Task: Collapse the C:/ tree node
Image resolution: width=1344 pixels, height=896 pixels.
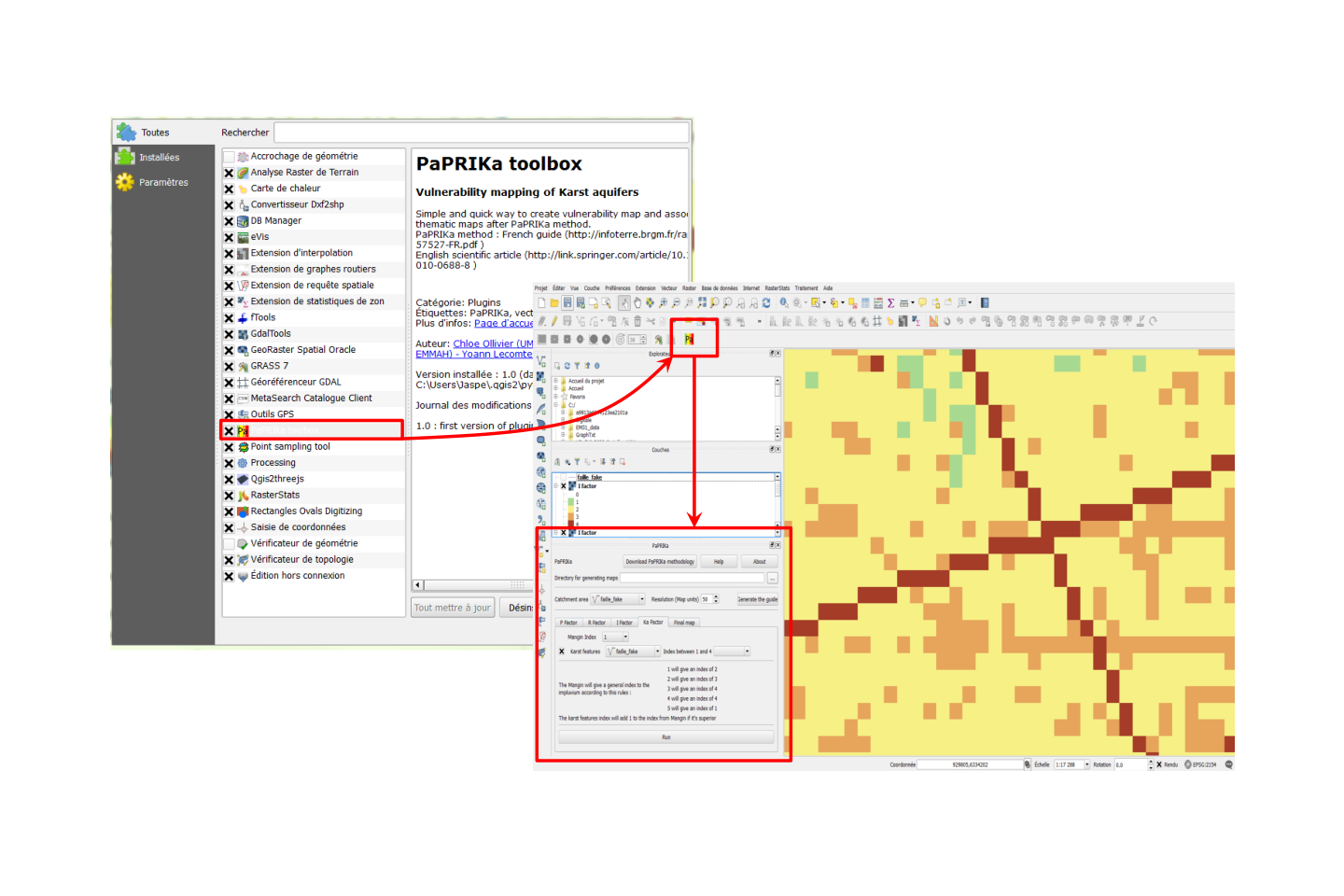Action: pyautogui.click(x=555, y=404)
